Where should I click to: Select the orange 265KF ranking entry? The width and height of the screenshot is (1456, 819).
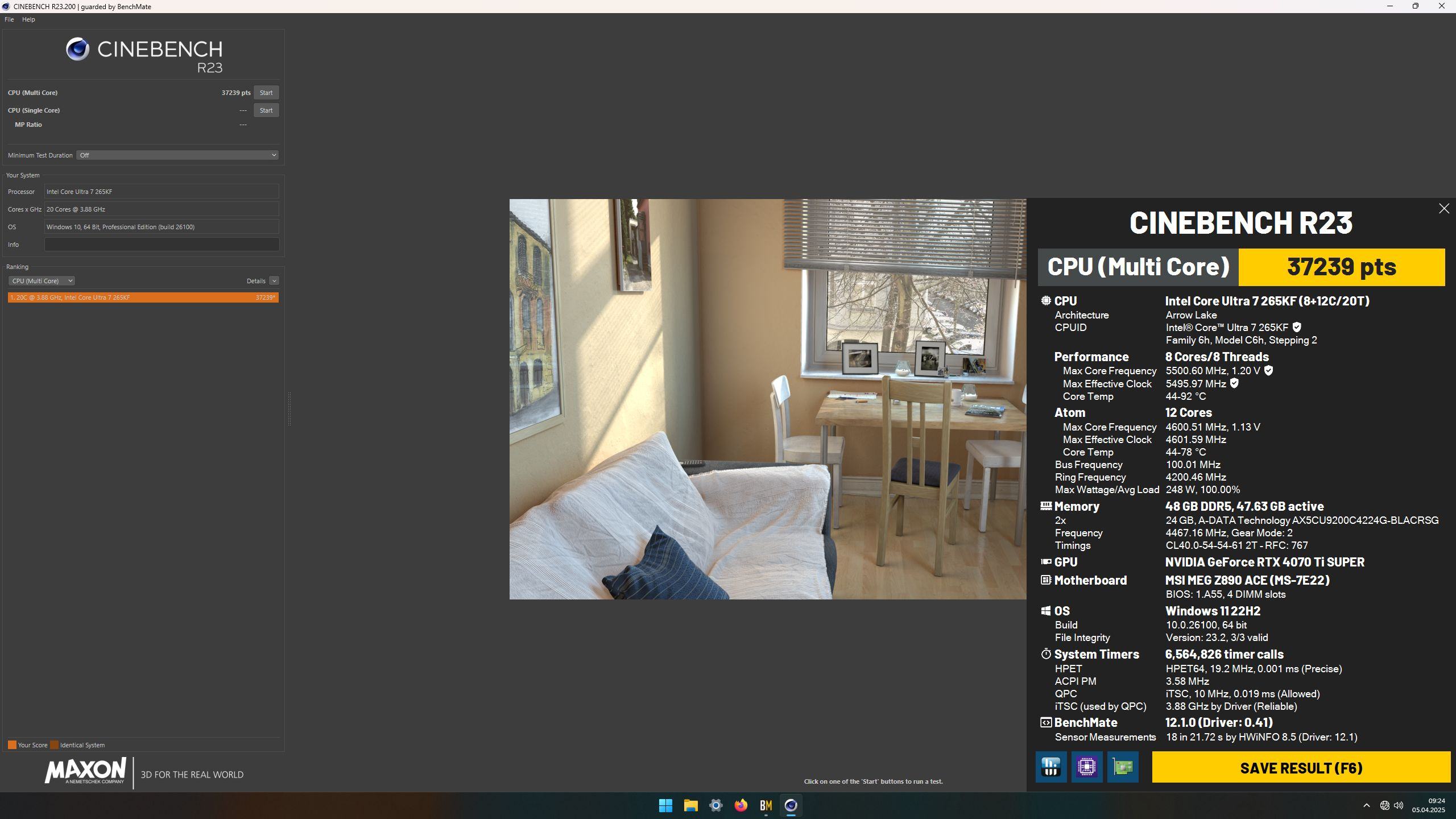143,297
